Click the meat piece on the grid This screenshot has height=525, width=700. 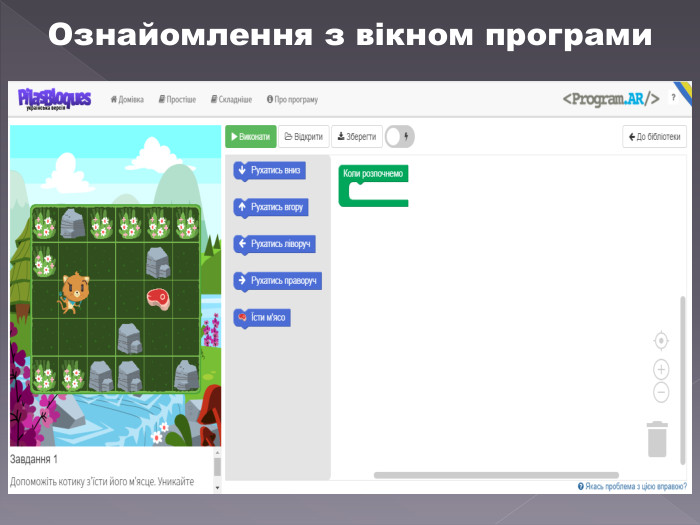(158, 299)
